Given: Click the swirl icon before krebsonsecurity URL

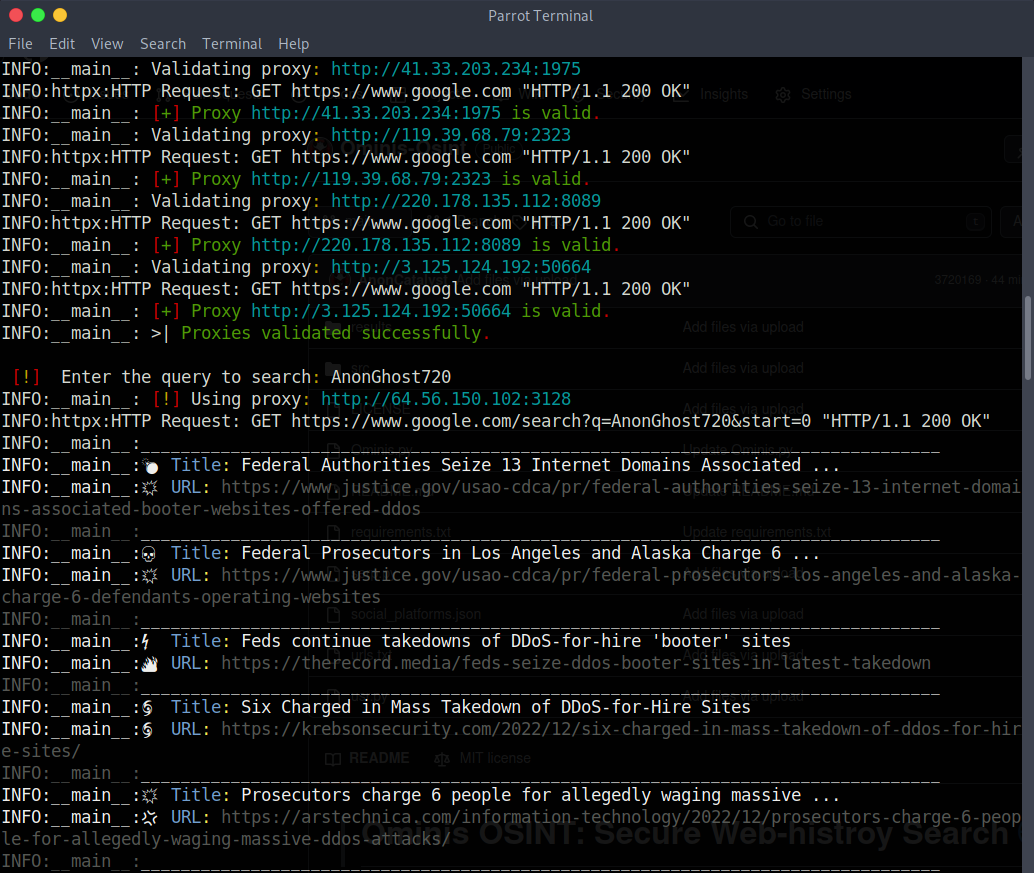Looking at the screenshot, I should pyautogui.click(x=148, y=729).
